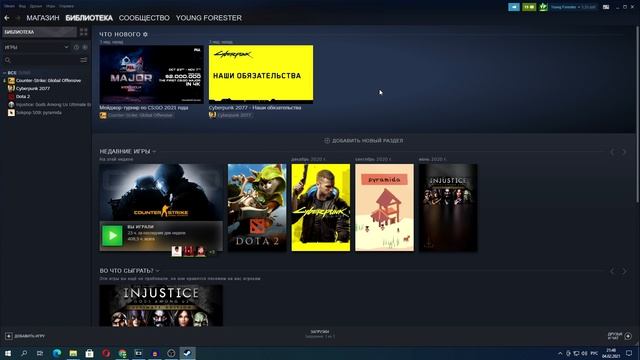Open the advanced filter sliders icon
This screenshot has width=640, height=360.
84,60
